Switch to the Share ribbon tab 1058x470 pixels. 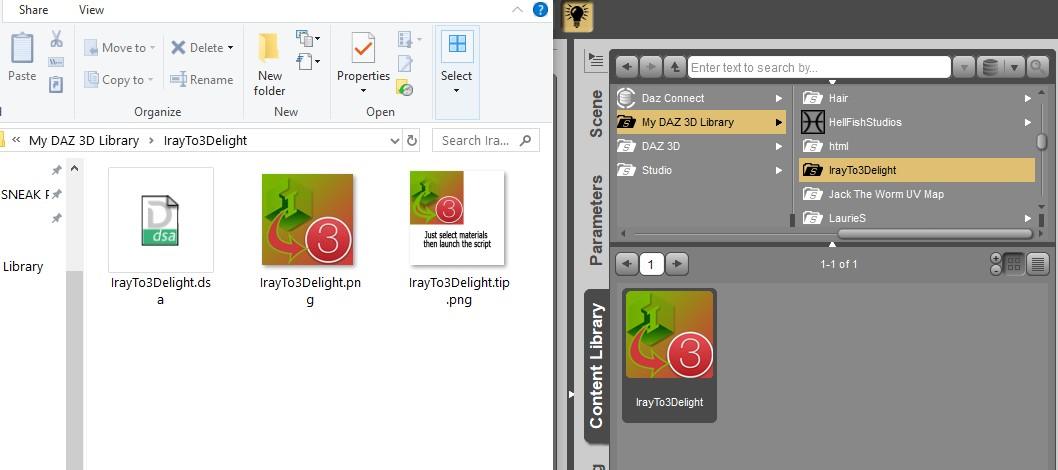point(33,9)
